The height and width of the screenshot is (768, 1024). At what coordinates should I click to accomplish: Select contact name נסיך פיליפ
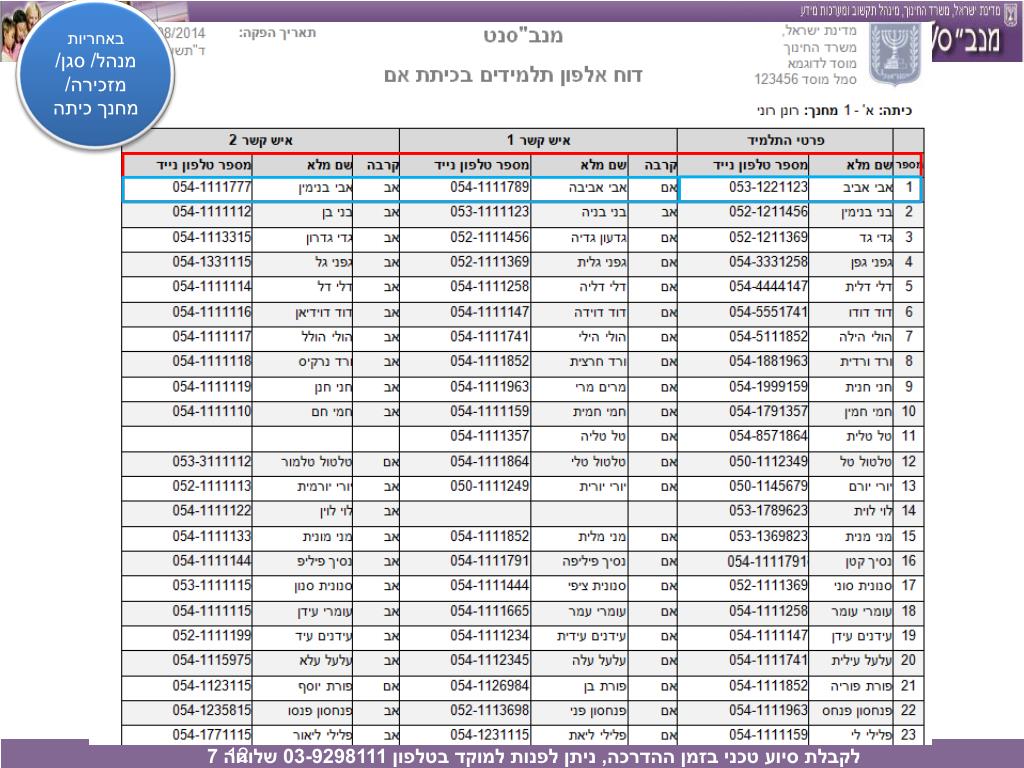325,562
